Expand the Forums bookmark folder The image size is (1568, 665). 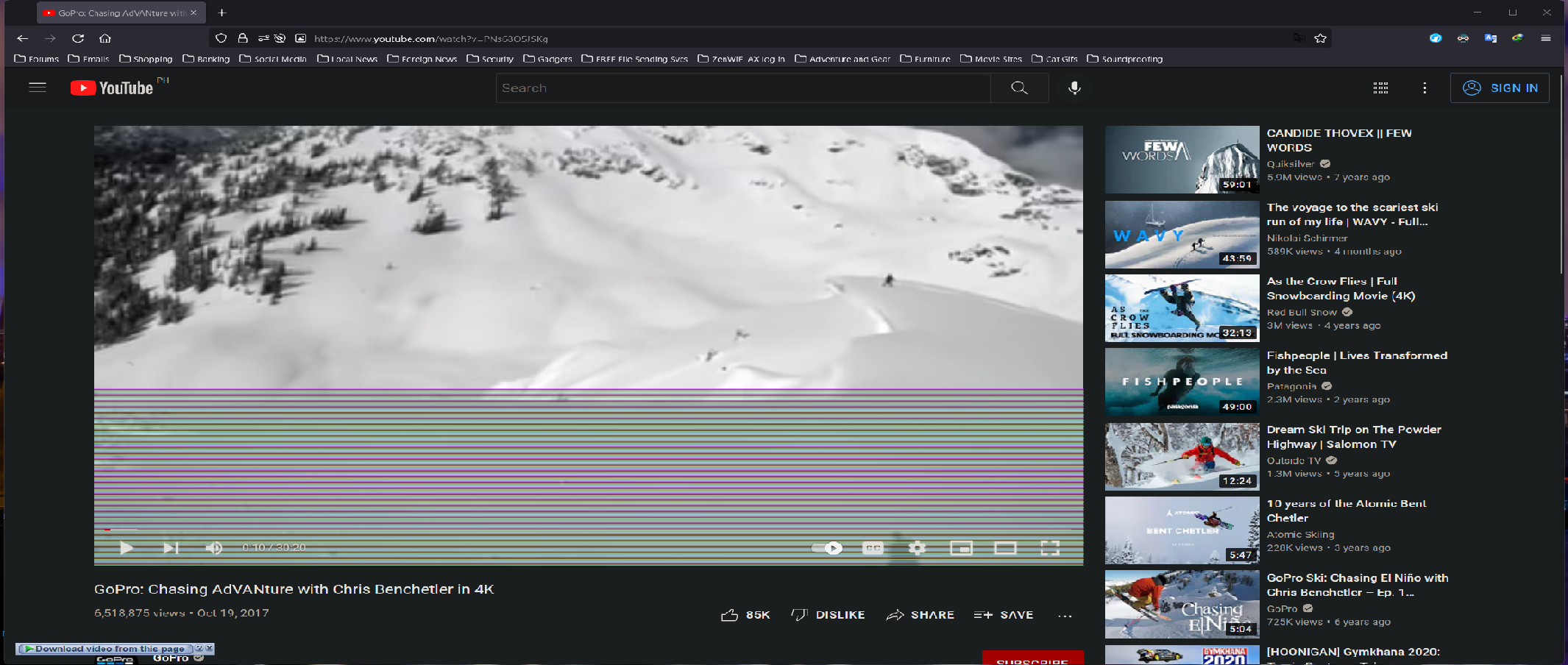pyautogui.click(x=37, y=59)
